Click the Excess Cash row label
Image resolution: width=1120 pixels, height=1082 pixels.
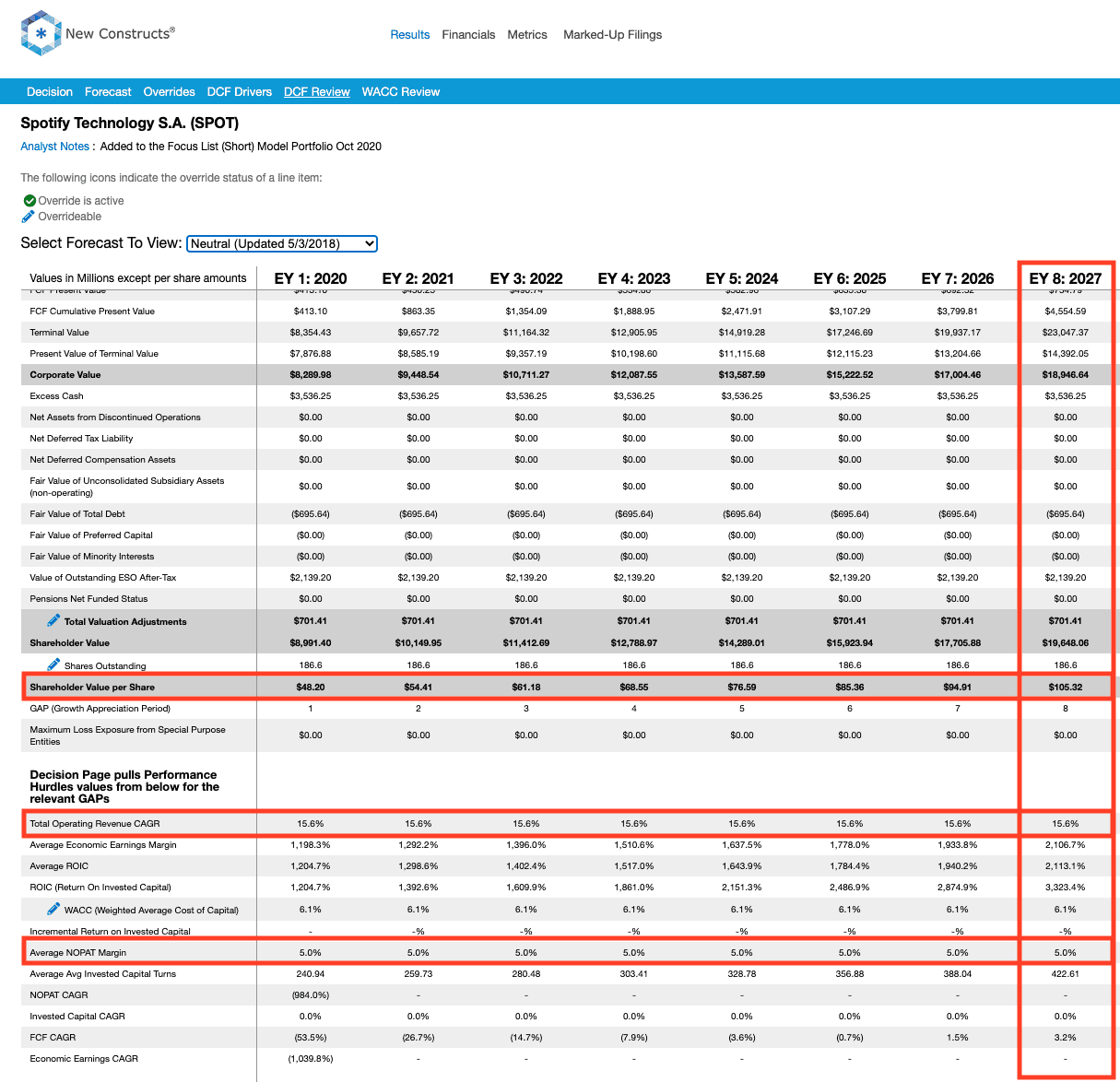point(56,396)
